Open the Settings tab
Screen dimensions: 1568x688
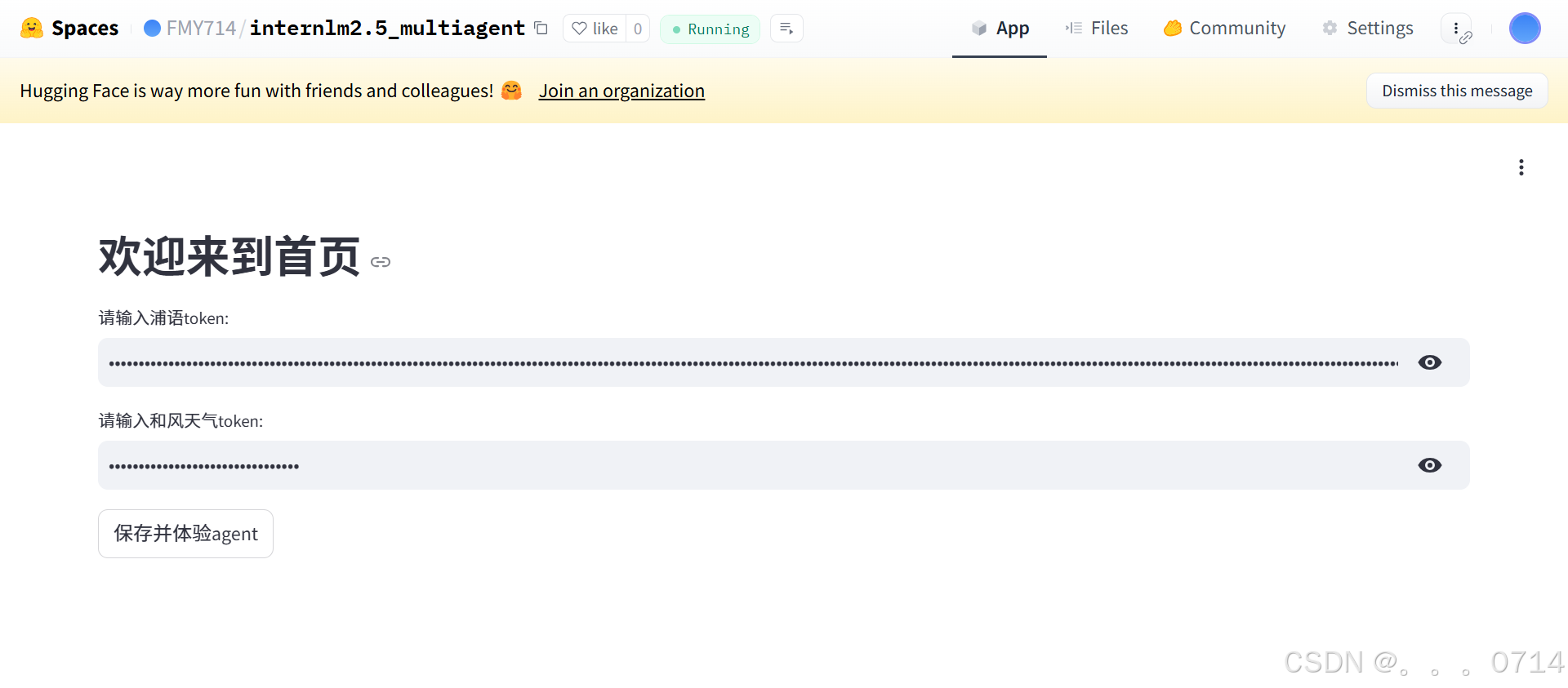pos(1368,29)
